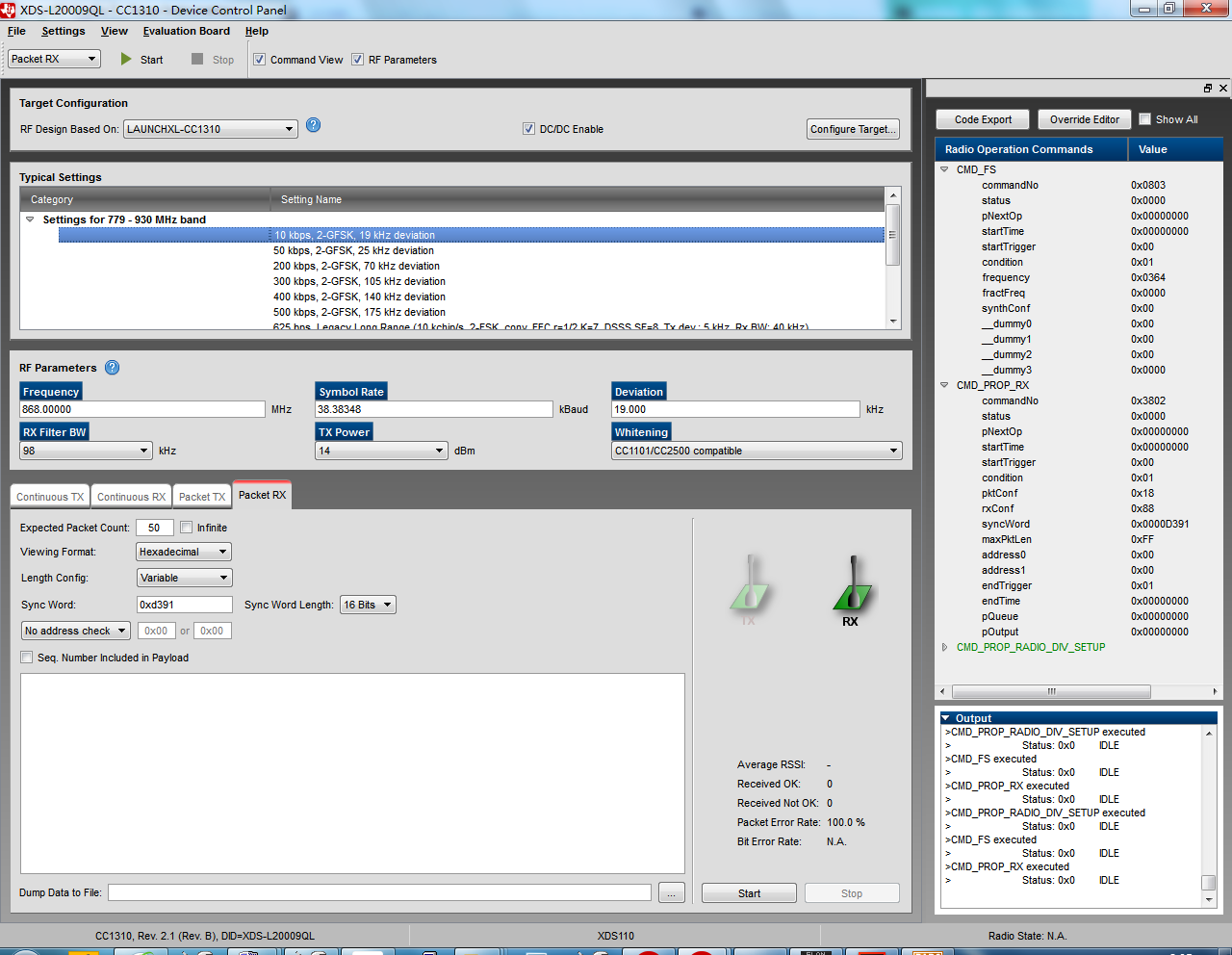Open the Packet RX mode dropdown

click(x=54, y=59)
